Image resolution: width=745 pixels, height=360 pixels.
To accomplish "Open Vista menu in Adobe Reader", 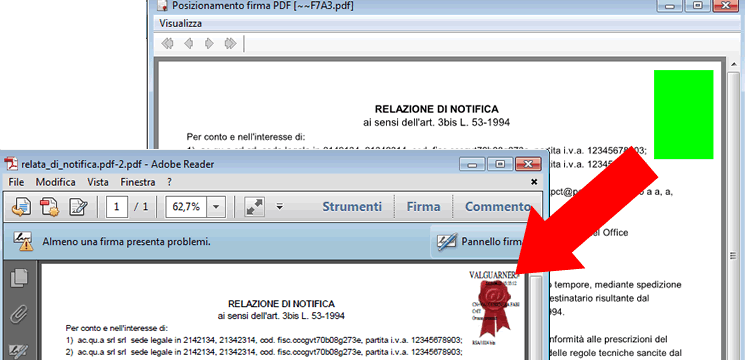I will (98, 182).
